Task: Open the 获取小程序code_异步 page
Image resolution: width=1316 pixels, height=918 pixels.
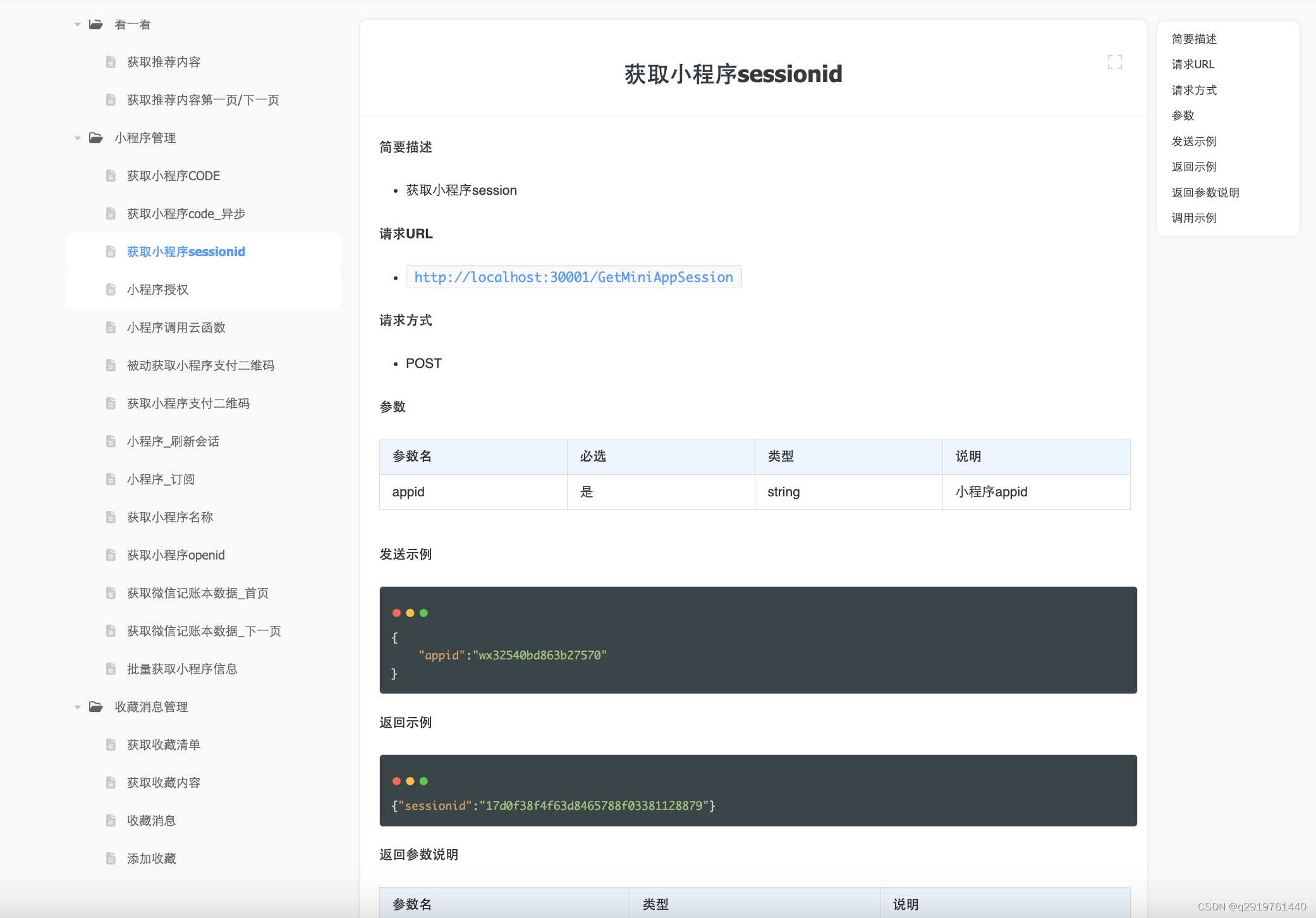Action: [186, 214]
